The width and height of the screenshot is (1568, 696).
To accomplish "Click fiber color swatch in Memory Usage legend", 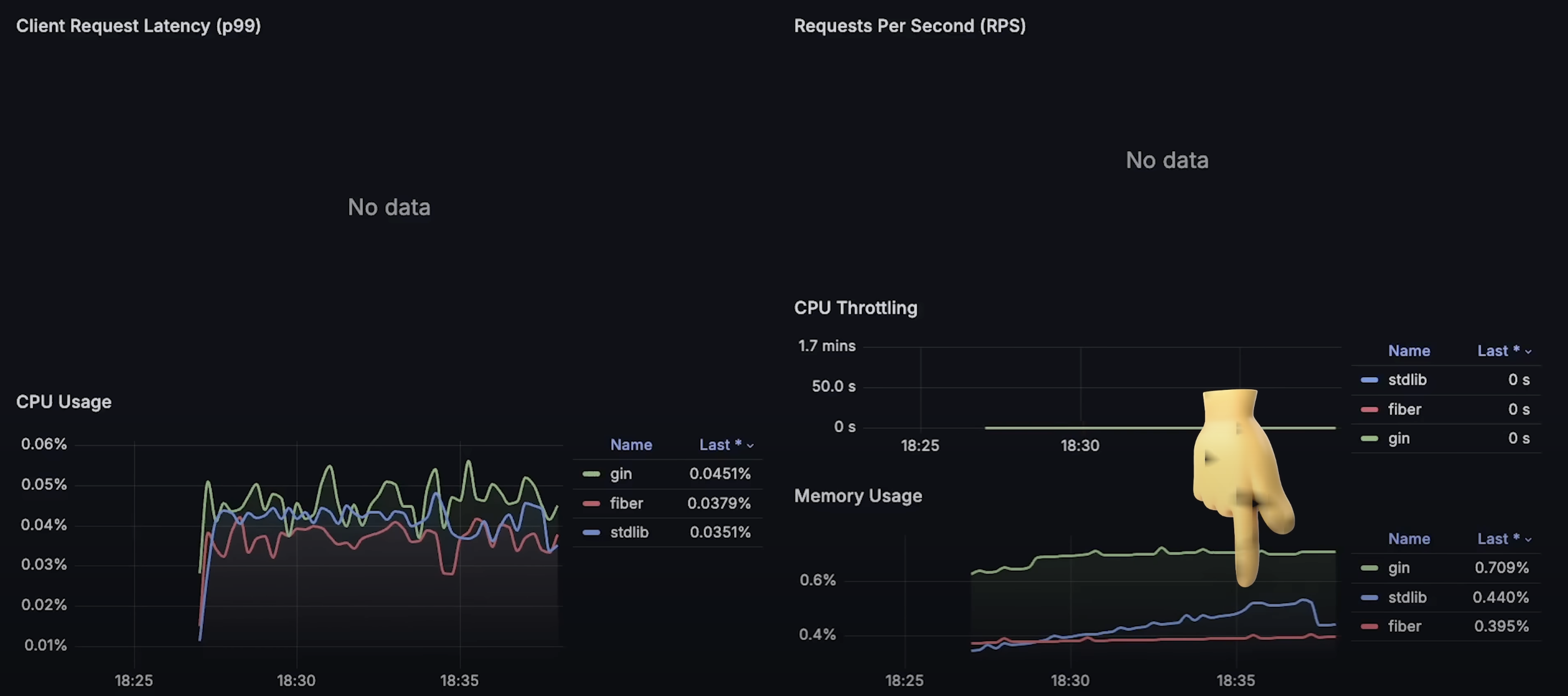I will 1369,626.
